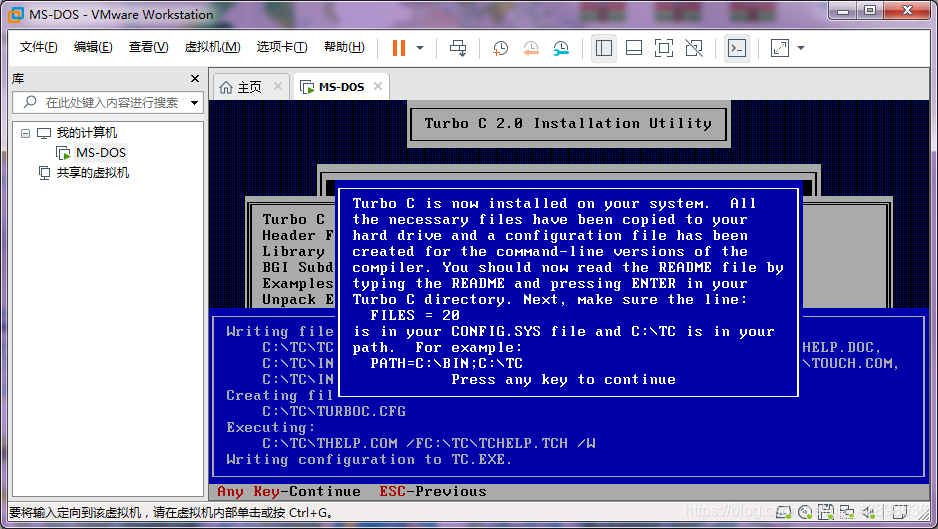
Task: Click 'Writing configuration to TC.EXE.' line
Action: coord(369,460)
